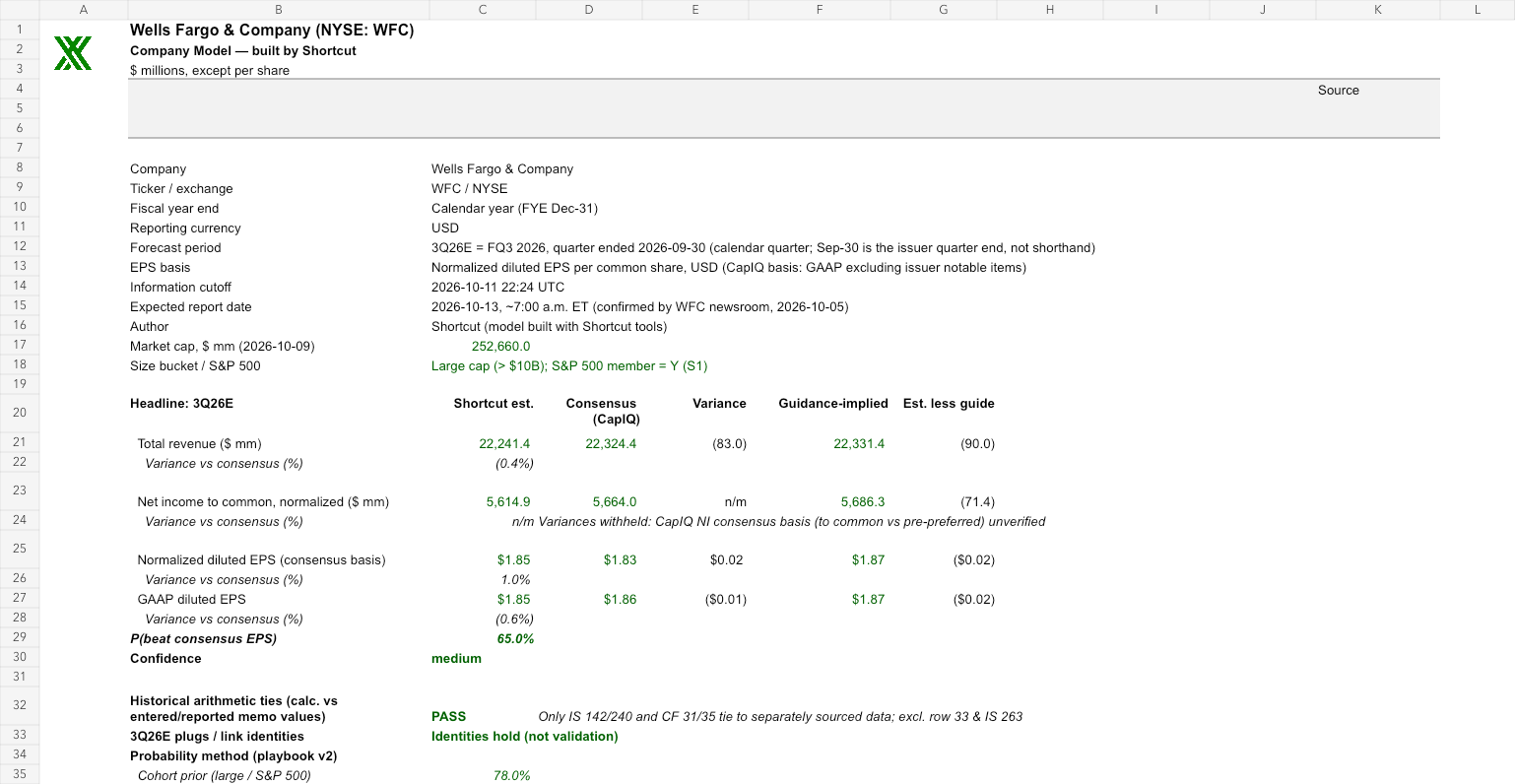Select the market cap value 252,660.0
This screenshot has width=1515, height=784.
501,346
